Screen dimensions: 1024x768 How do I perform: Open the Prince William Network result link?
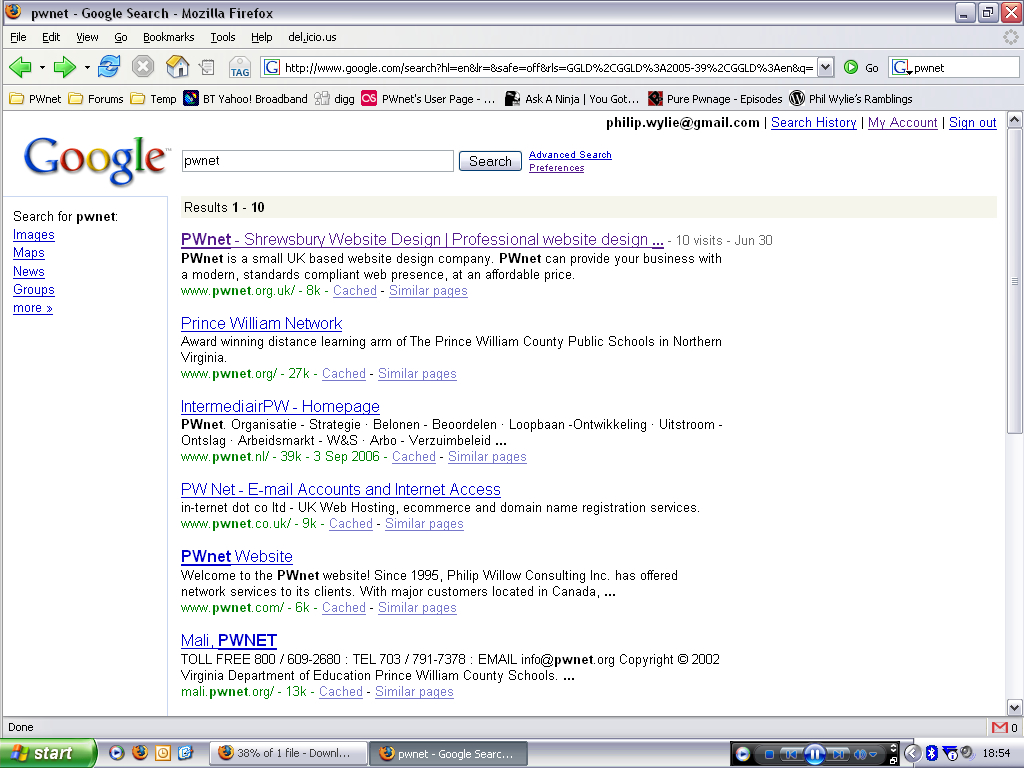261,323
